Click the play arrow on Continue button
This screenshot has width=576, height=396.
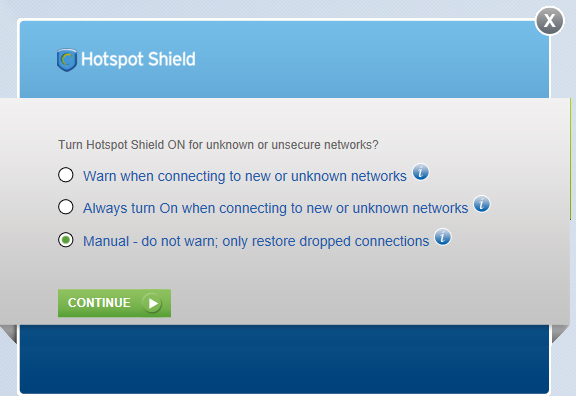click(152, 303)
